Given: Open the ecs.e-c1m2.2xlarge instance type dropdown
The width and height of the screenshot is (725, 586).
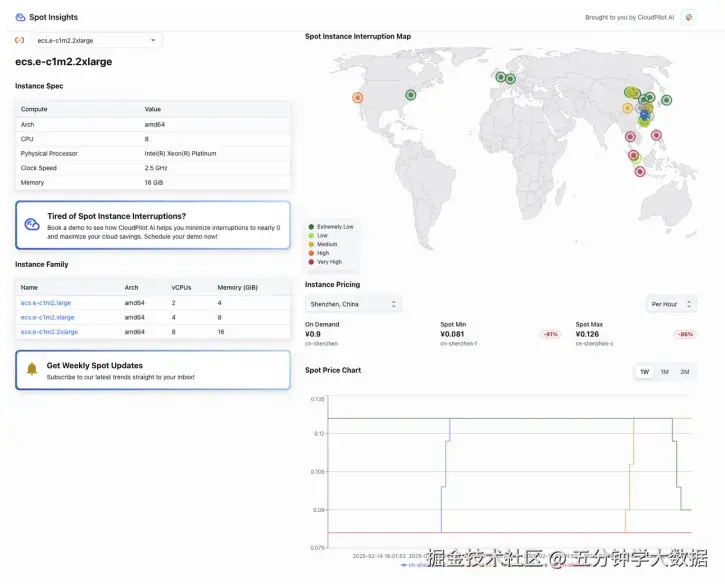Looking at the screenshot, I should (x=97, y=40).
